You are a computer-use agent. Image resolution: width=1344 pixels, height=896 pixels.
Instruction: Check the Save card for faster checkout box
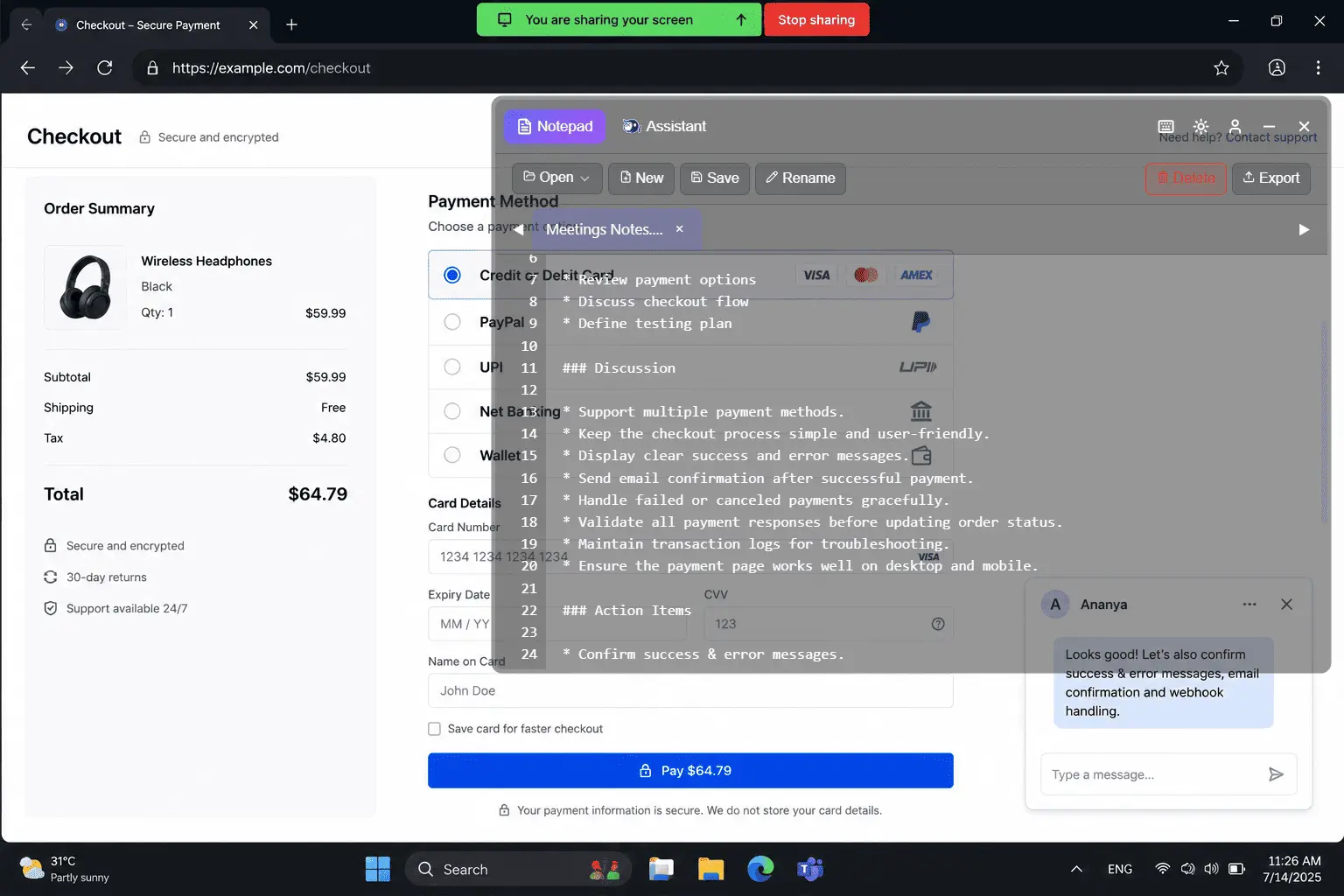(434, 729)
